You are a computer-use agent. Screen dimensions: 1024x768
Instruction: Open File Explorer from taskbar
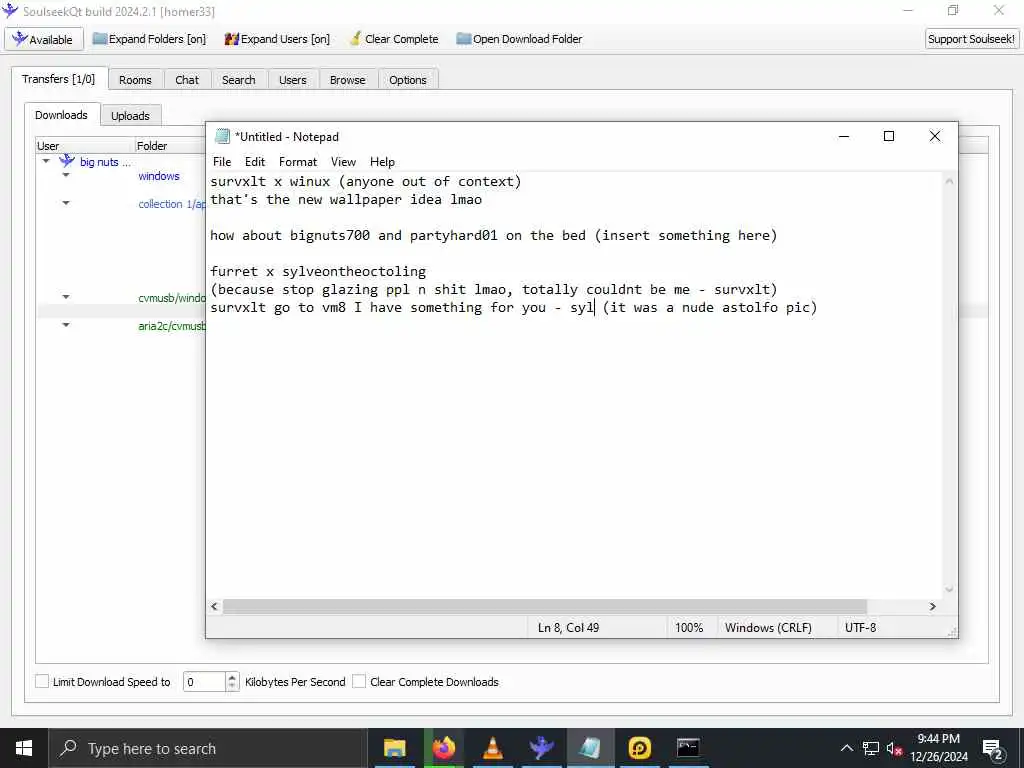point(394,748)
